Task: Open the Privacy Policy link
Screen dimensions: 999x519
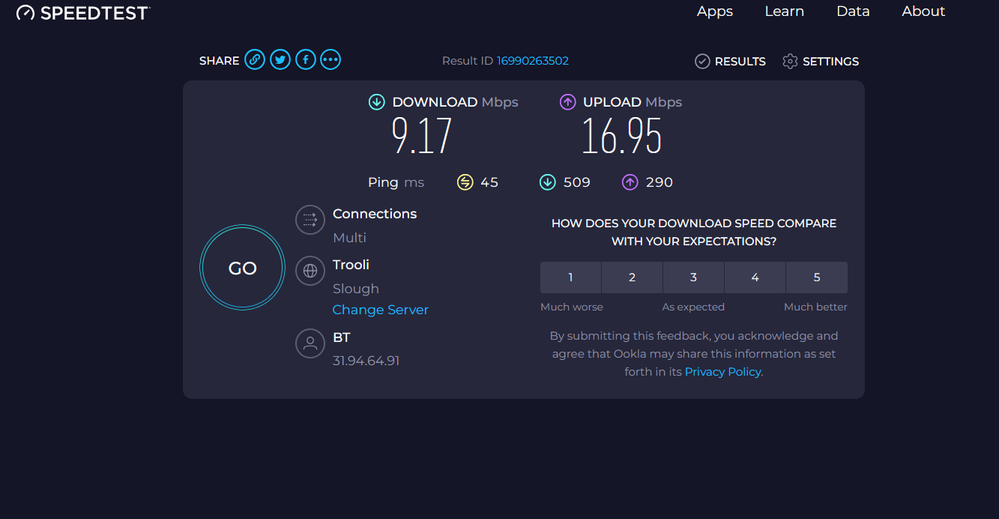Action: pyautogui.click(x=723, y=372)
